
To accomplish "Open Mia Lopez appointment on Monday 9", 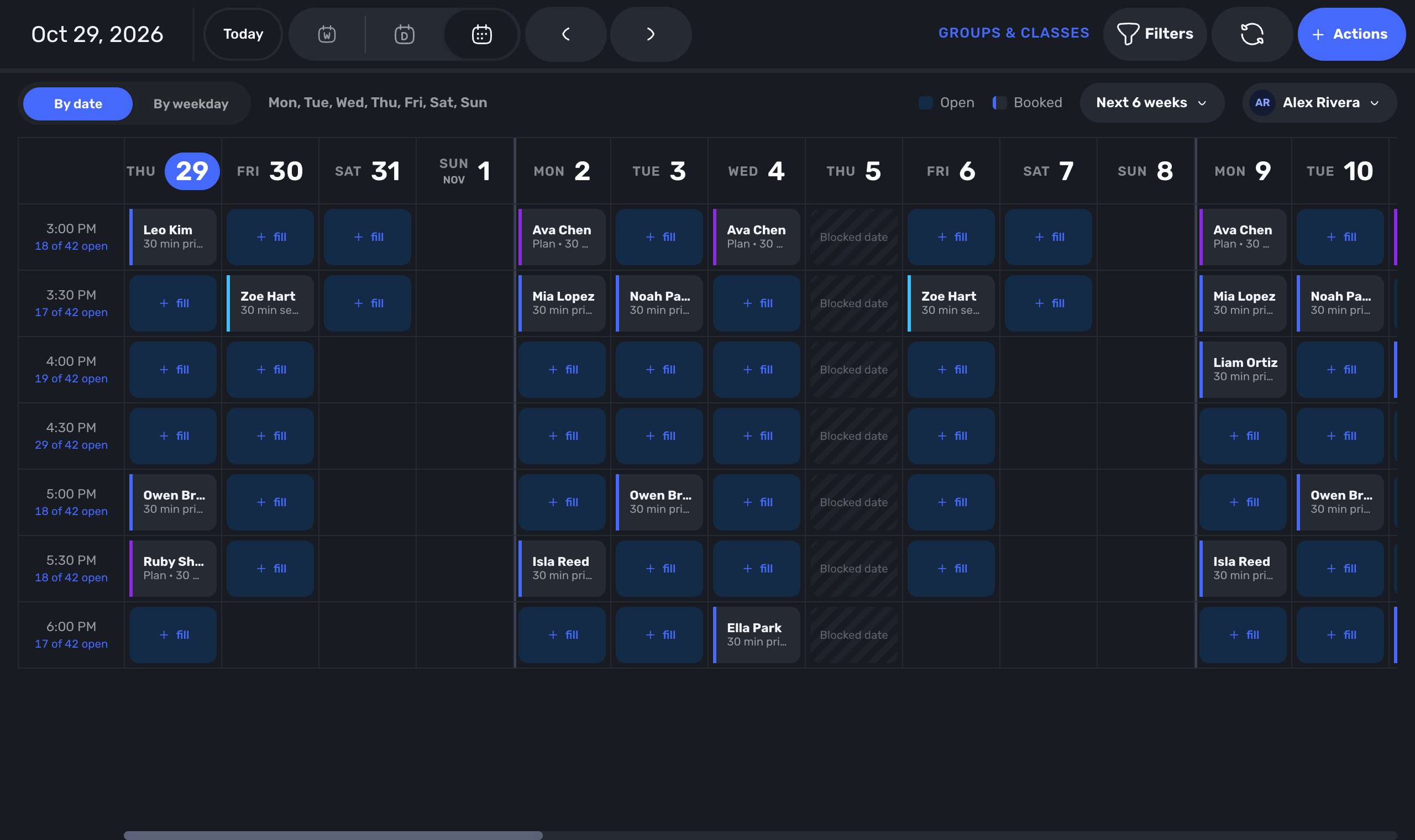I will coord(1243,303).
